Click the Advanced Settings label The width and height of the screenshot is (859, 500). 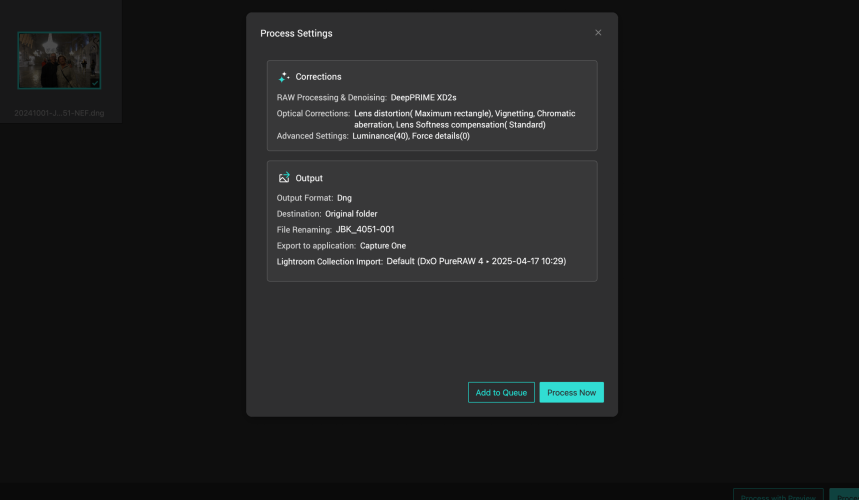coord(312,136)
